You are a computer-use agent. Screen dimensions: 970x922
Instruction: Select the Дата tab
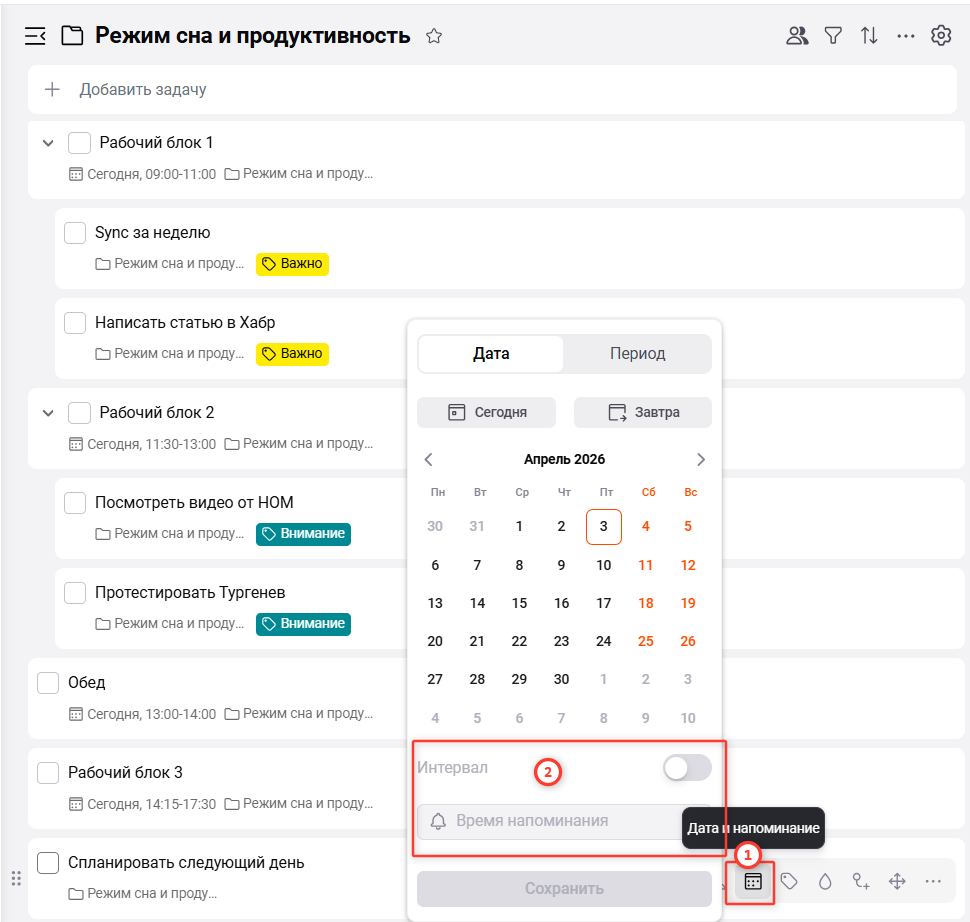coord(490,353)
